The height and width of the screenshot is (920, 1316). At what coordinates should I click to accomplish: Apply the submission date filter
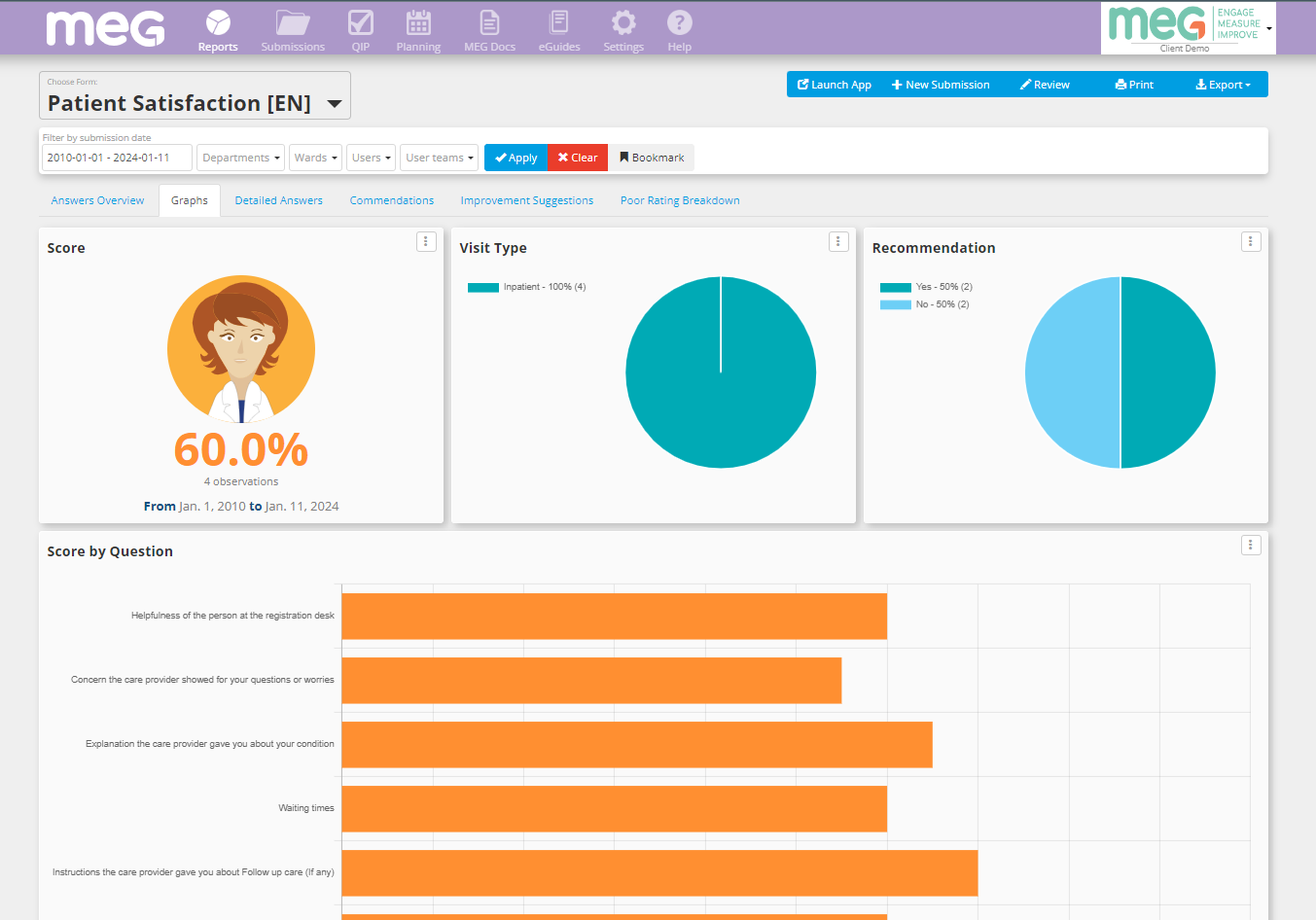[x=516, y=157]
